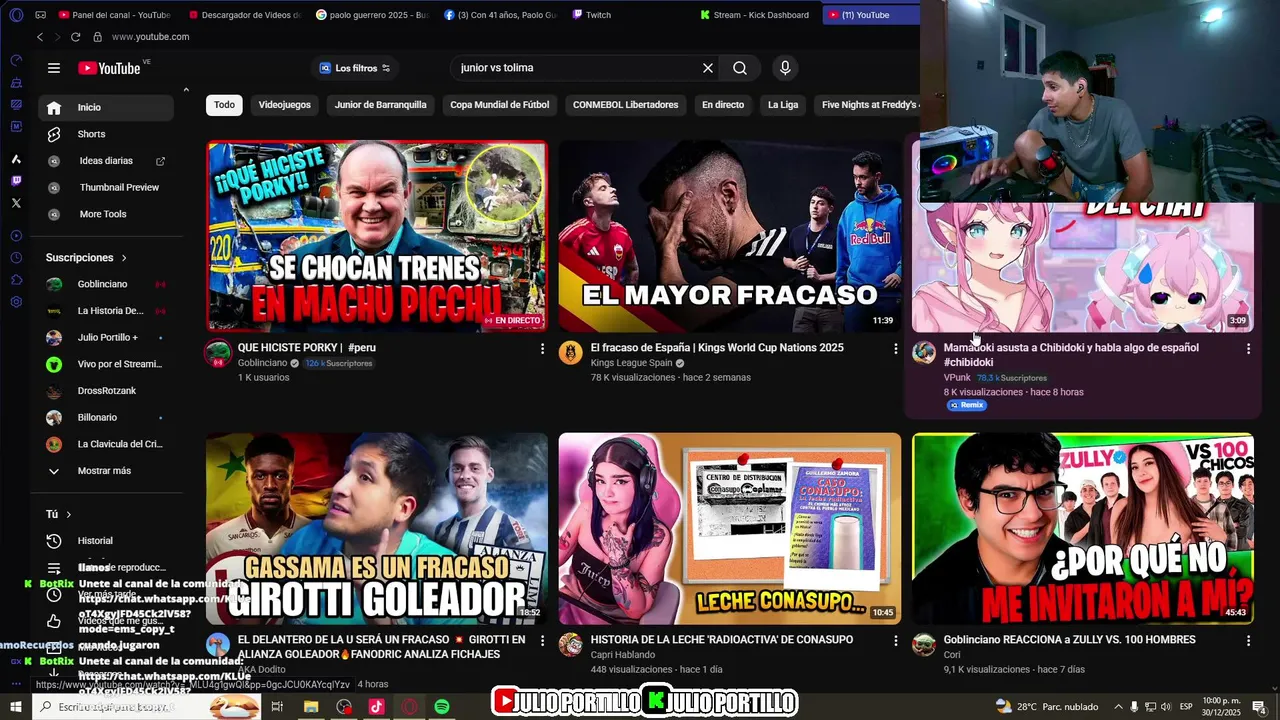Switch to the Stream - Kick Dashboard tab
Viewport: 1280px width, 720px height.
756,15
